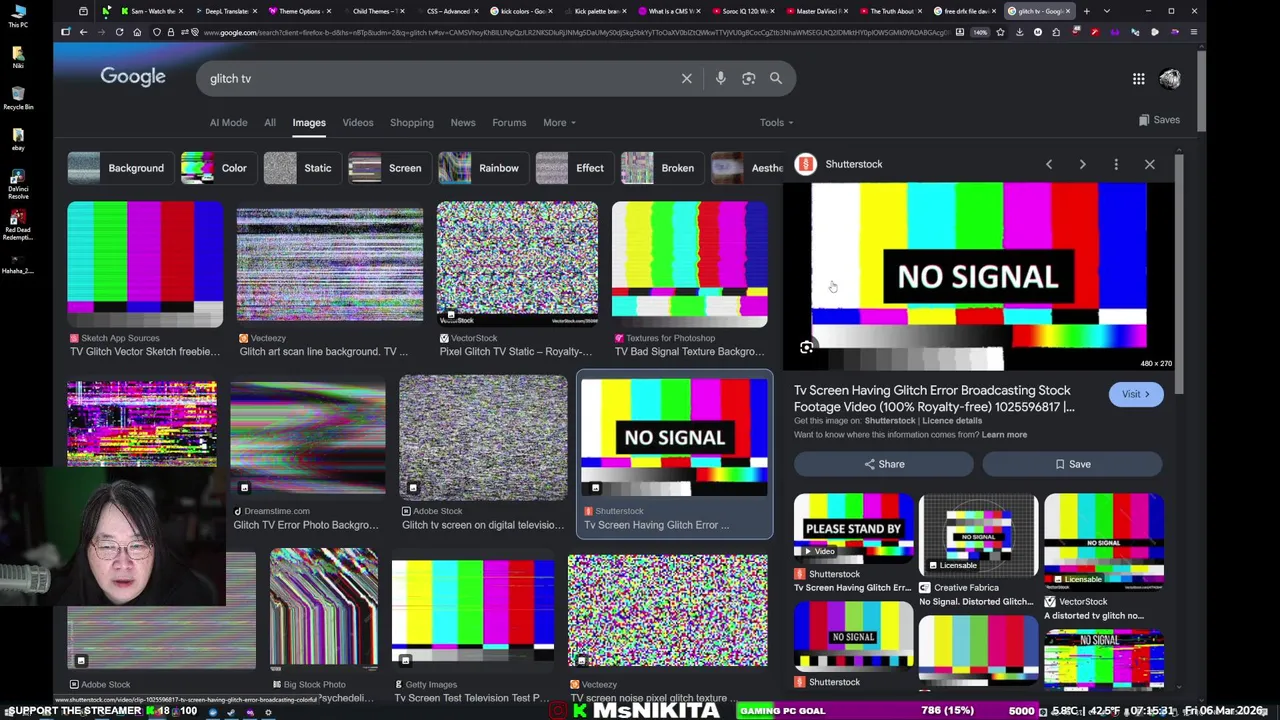Switch to AI Mode tab
The image size is (1280, 720).
pos(228,123)
